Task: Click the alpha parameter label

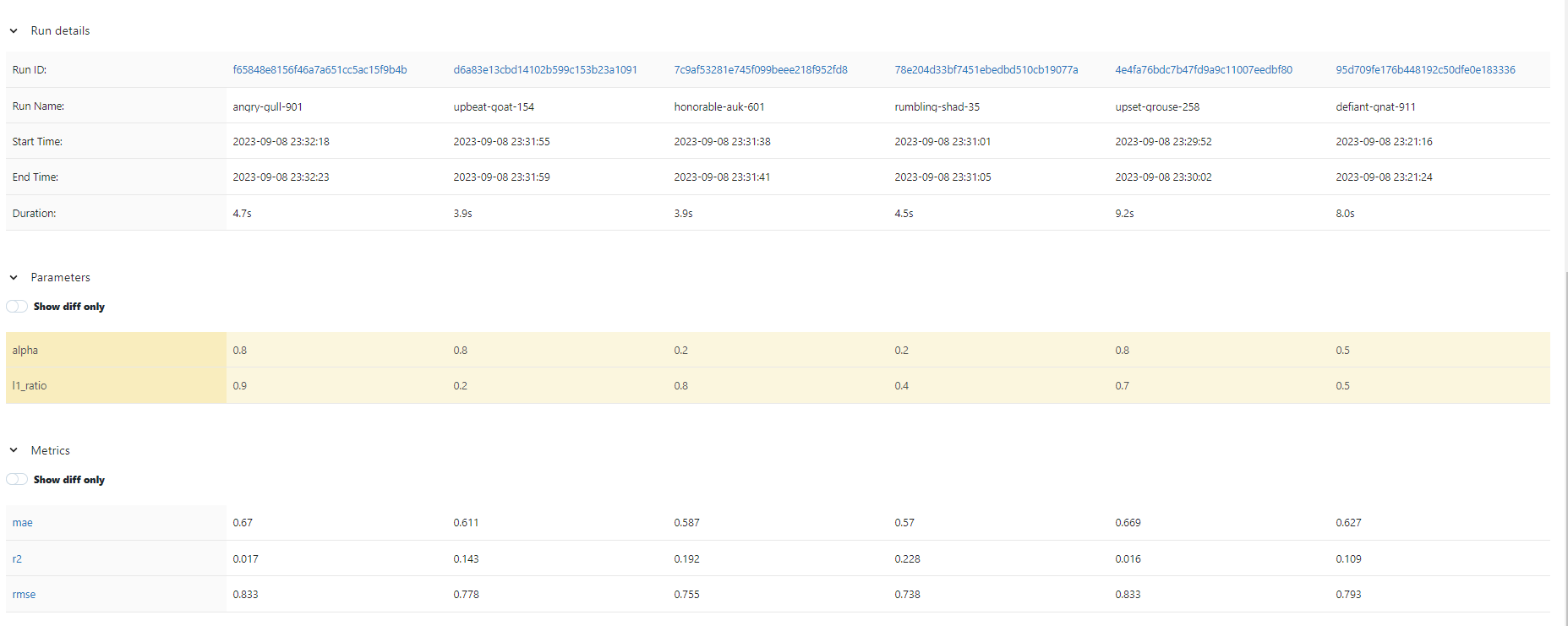Action: 25,351
